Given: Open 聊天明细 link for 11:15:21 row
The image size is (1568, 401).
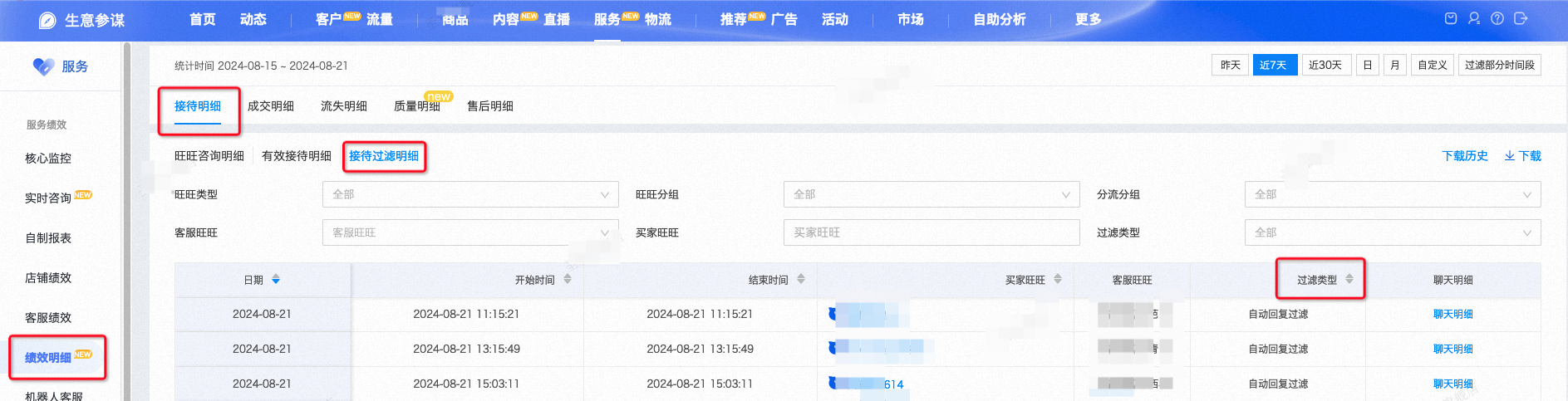Looking at the screenshot, I should [x=1453, y=315].
